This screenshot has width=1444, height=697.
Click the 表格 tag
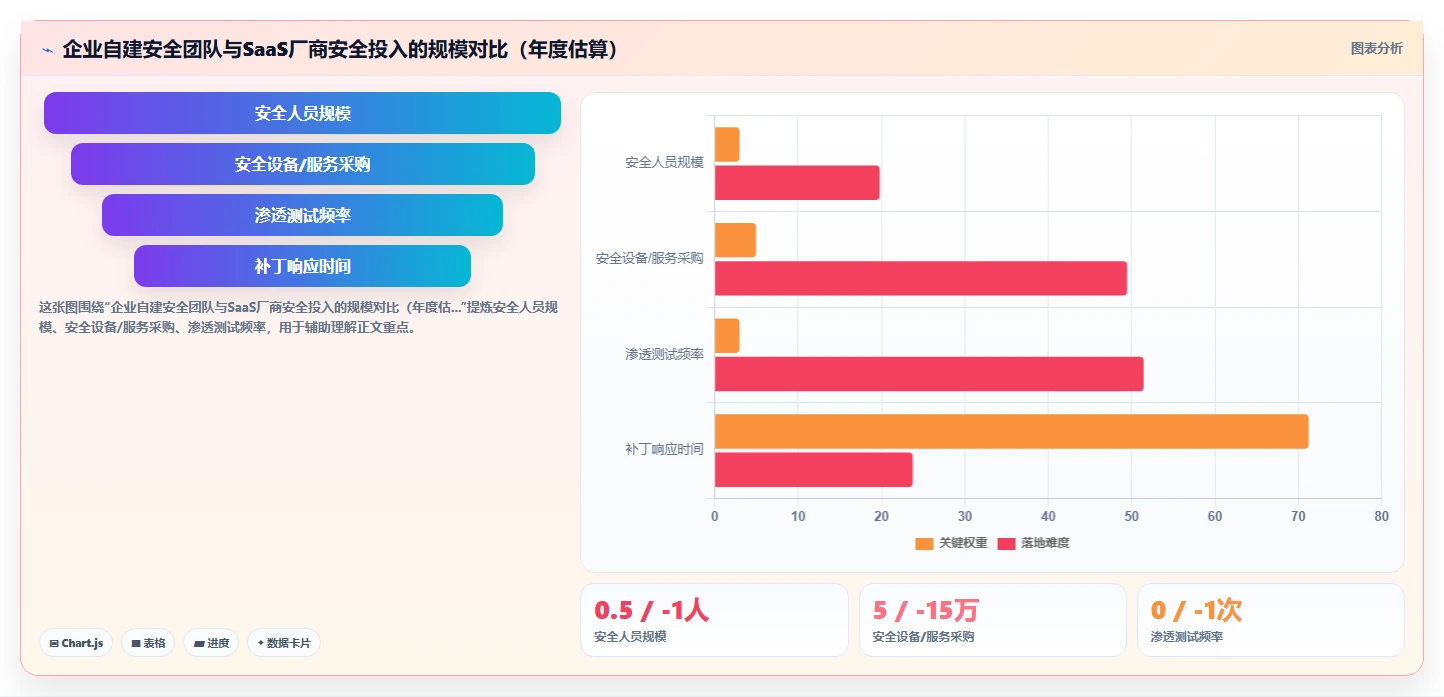click(148, 643)
